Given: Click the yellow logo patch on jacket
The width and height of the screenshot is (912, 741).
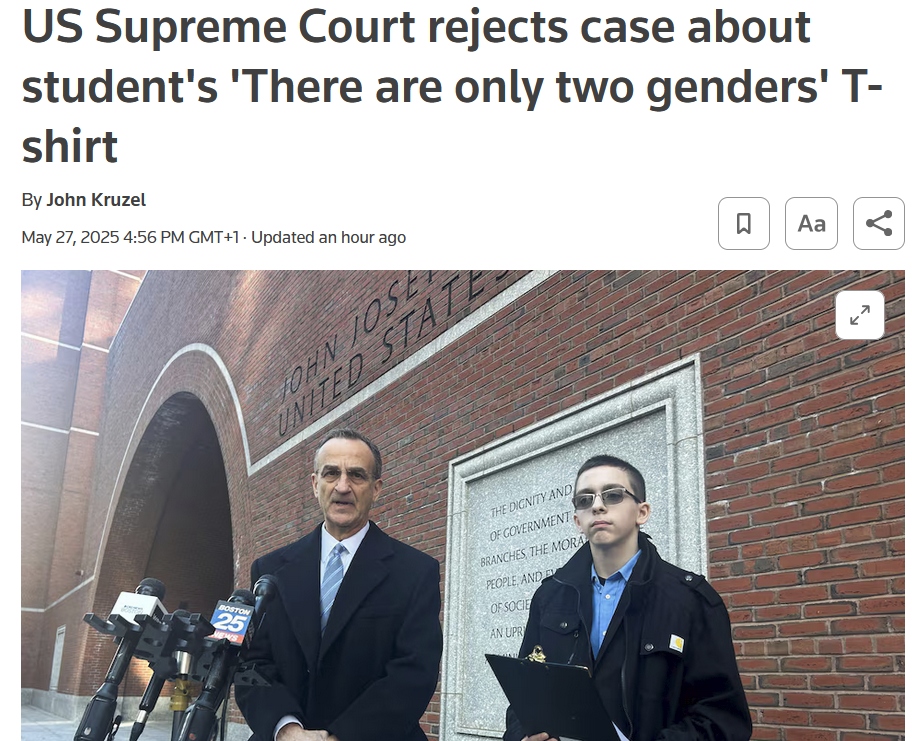Looking at the screenshot, I should click(676, 643).
